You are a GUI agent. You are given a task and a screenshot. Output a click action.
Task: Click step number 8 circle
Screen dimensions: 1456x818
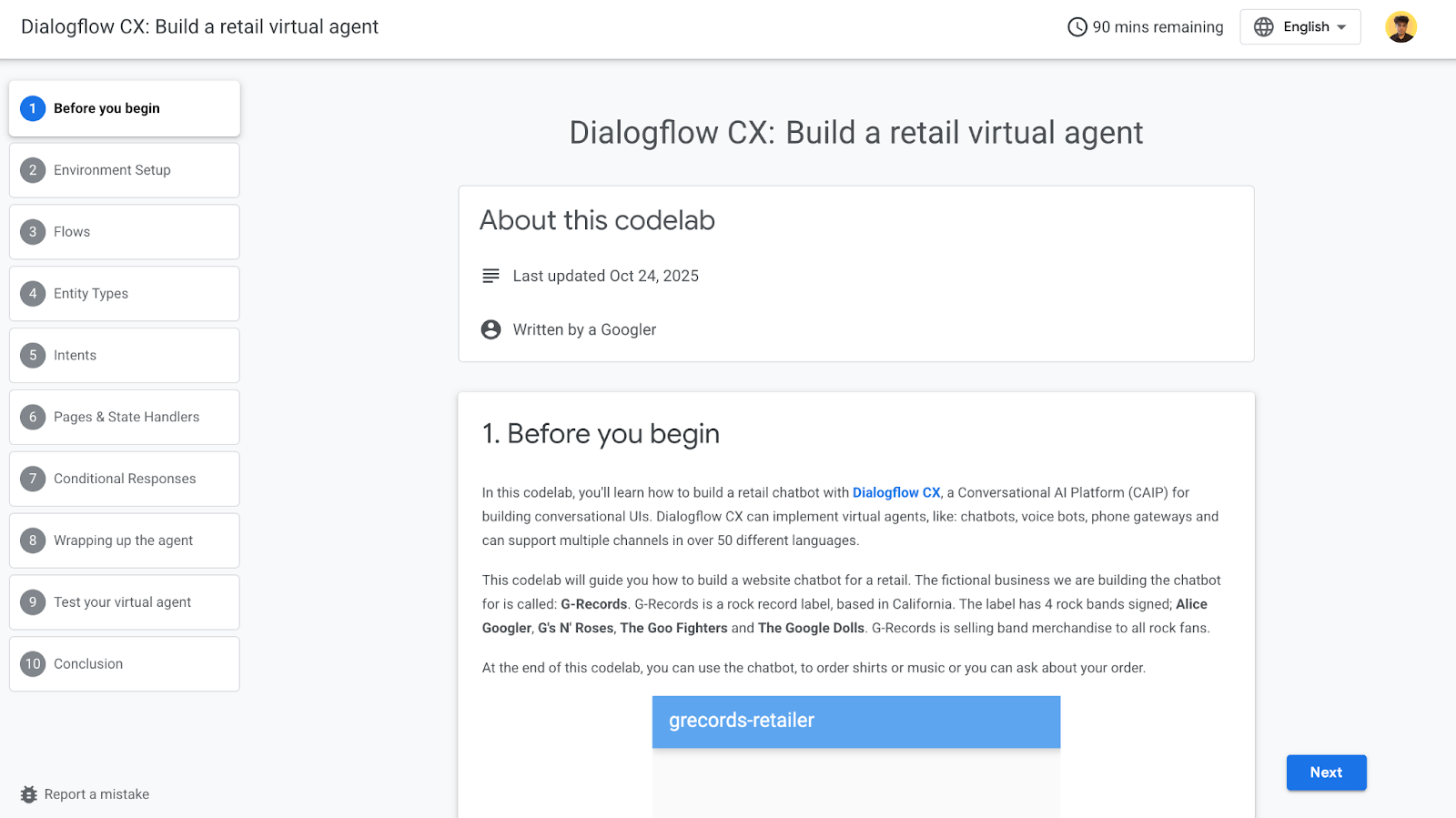[33, 540]
